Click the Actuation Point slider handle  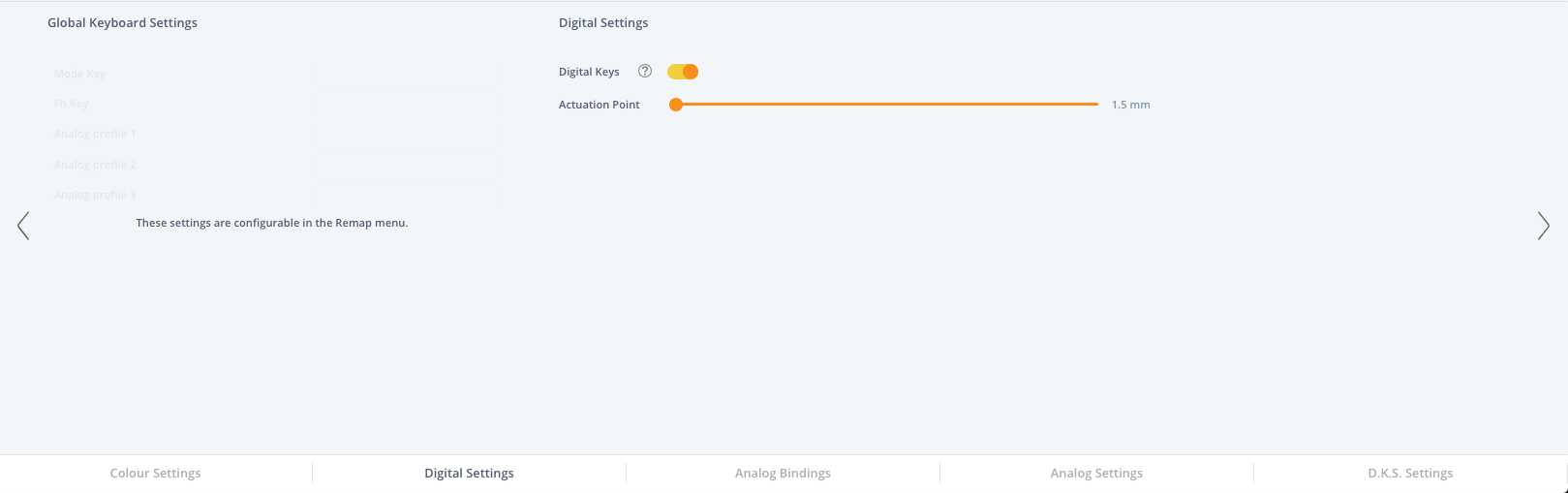click(676, 105)
